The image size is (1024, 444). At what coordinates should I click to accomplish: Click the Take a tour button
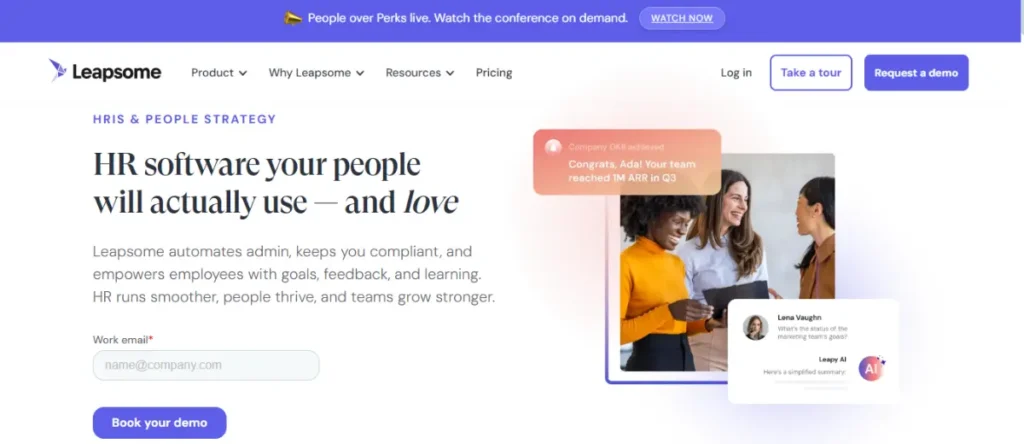811,72
